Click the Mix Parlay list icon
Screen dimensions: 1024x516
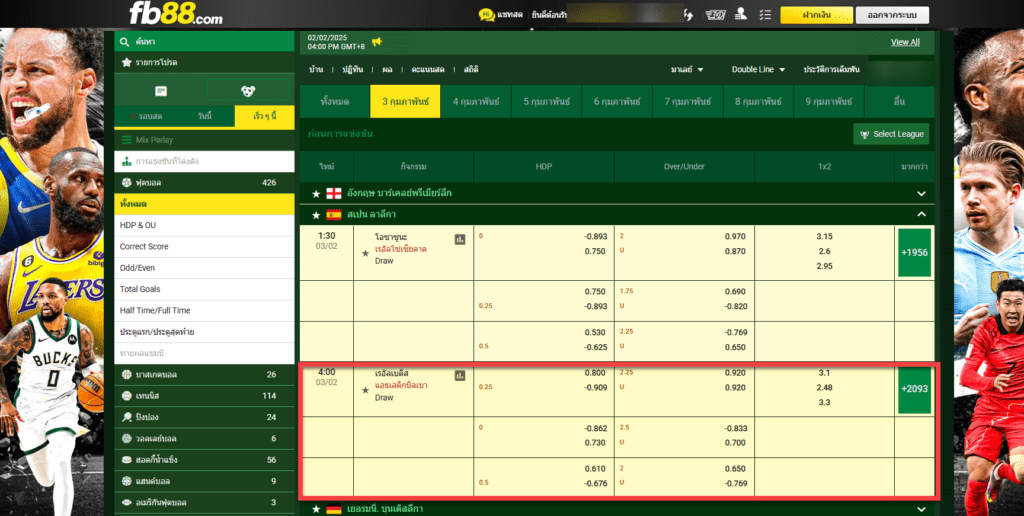(127, 140)
